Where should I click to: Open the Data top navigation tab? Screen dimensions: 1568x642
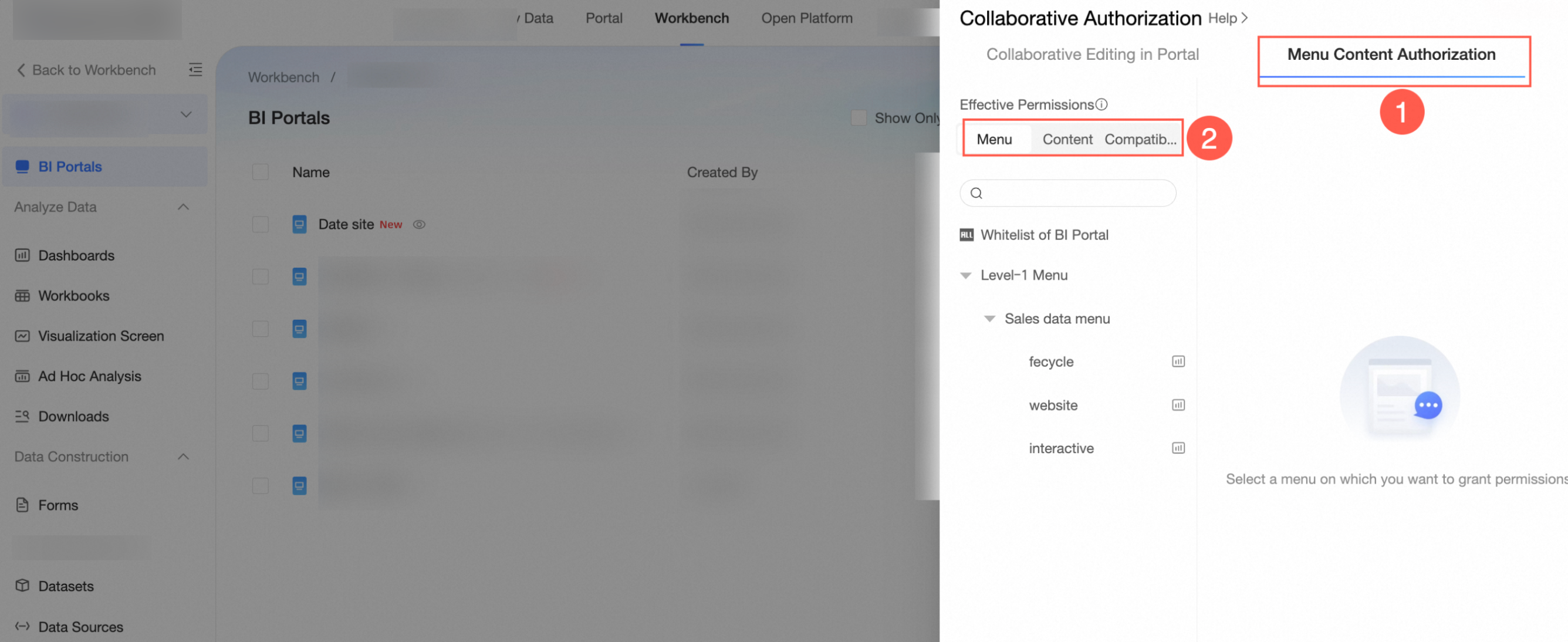[538, 18]
